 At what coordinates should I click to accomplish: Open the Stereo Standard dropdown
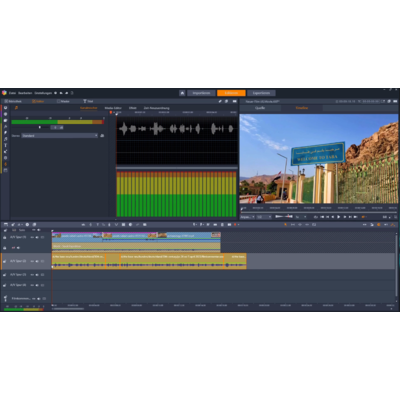tap(60, 136)
